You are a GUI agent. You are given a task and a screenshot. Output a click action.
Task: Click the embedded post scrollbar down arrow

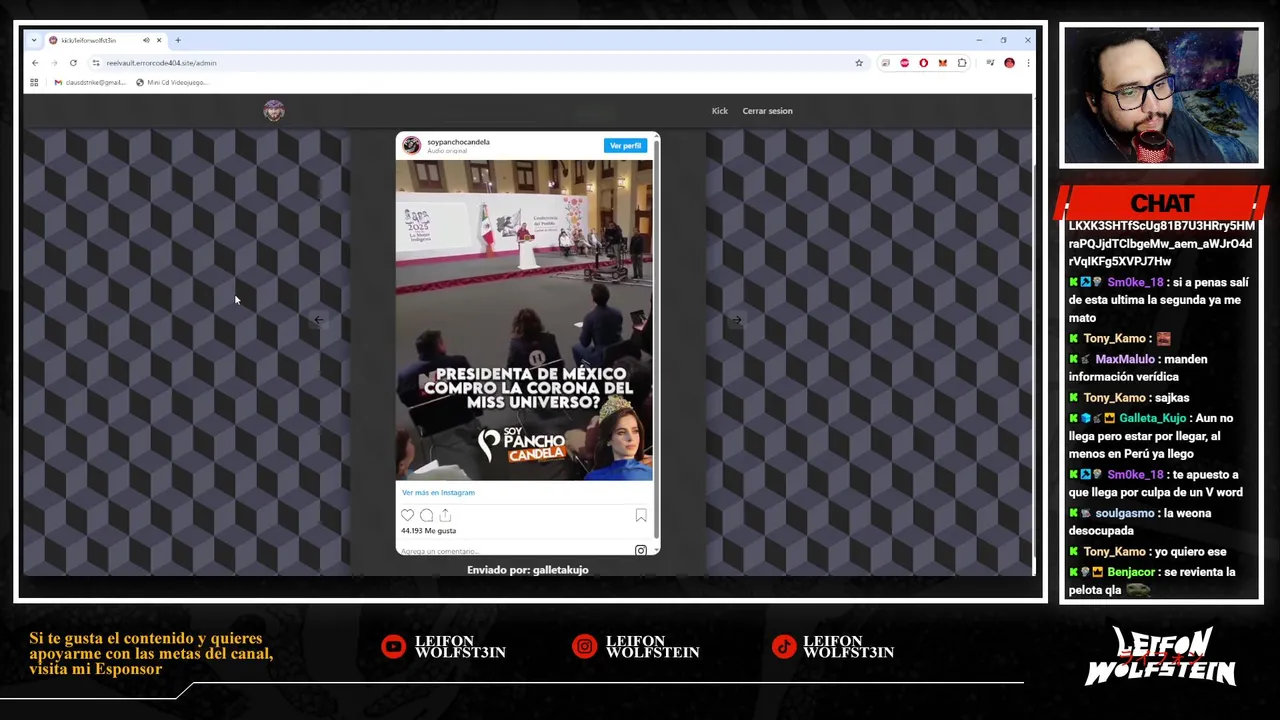(x=656, y=549)
